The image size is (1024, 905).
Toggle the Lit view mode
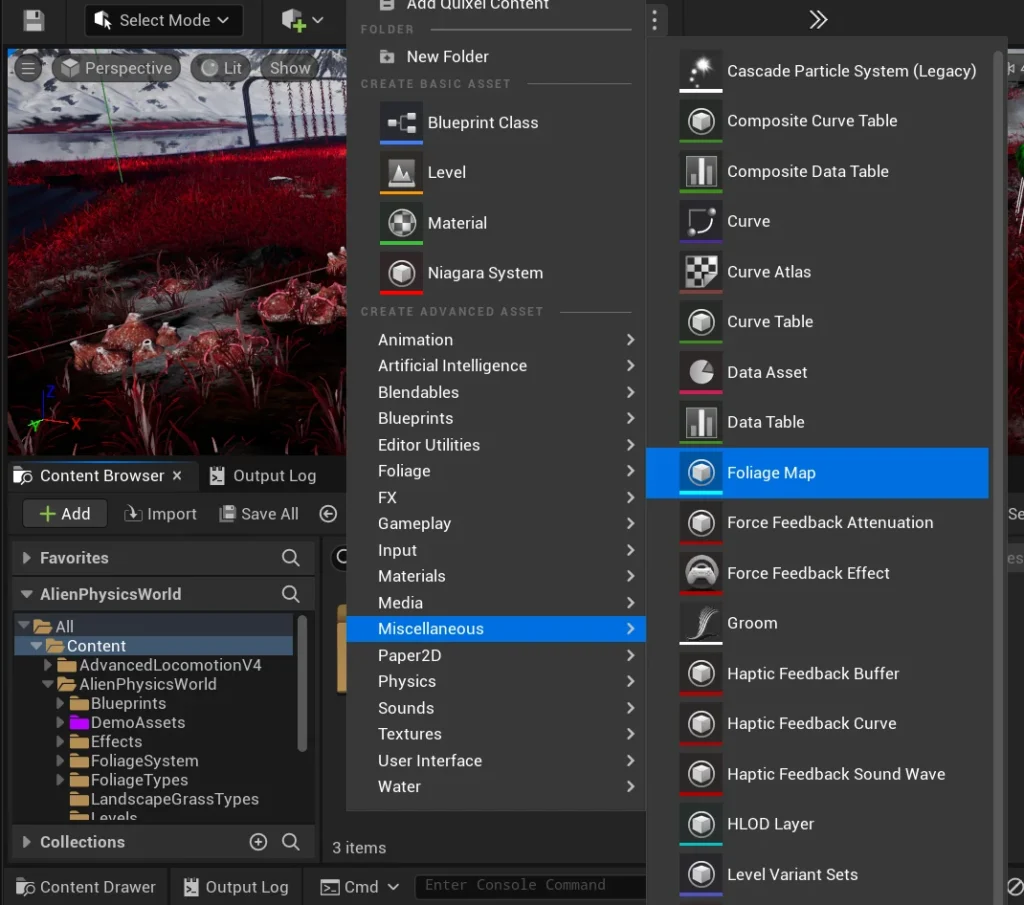pos(221,68)
